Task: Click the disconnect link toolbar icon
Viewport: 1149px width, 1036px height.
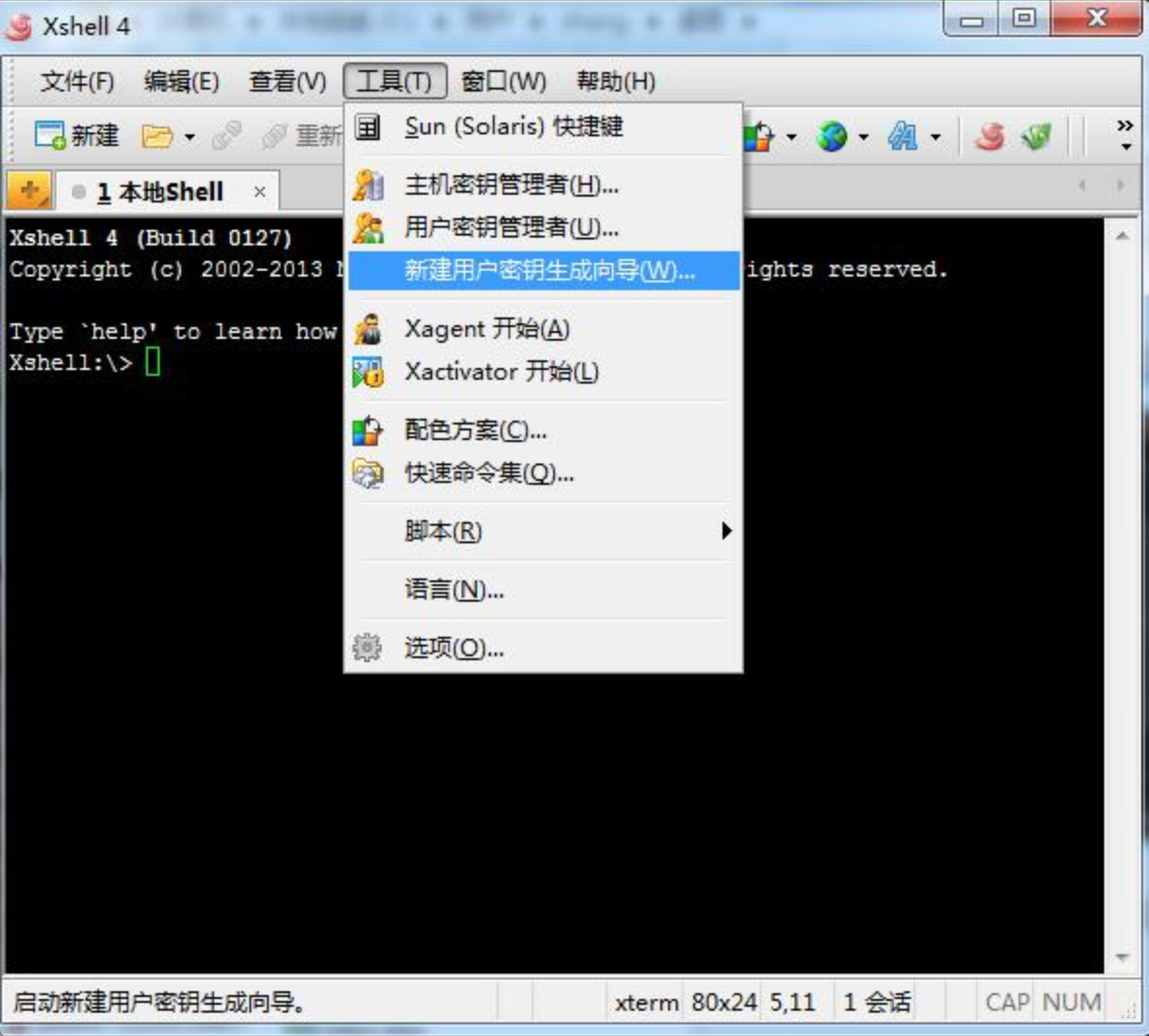Action: [x=227, y=136]
